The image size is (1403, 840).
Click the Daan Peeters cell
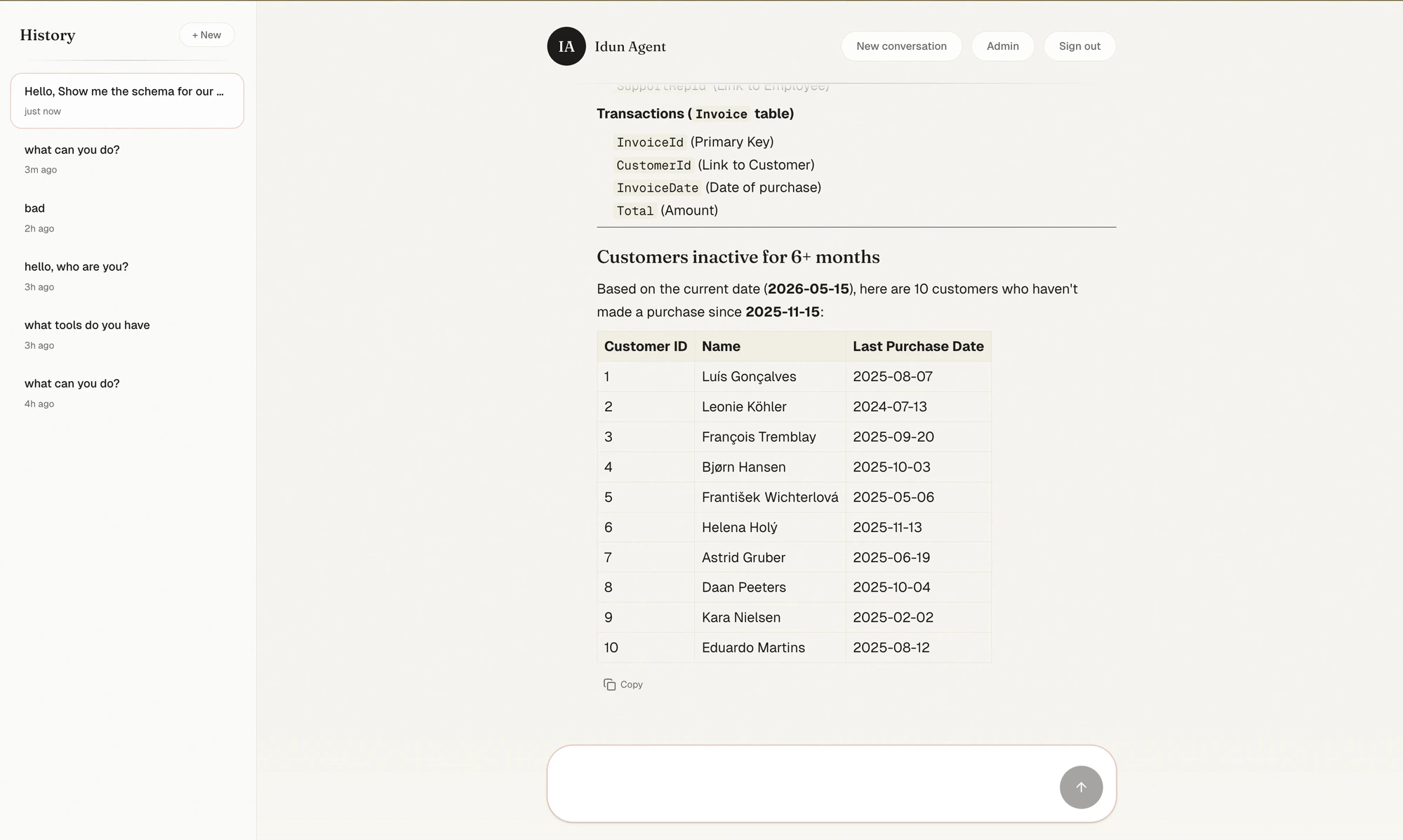pos(770,587)
